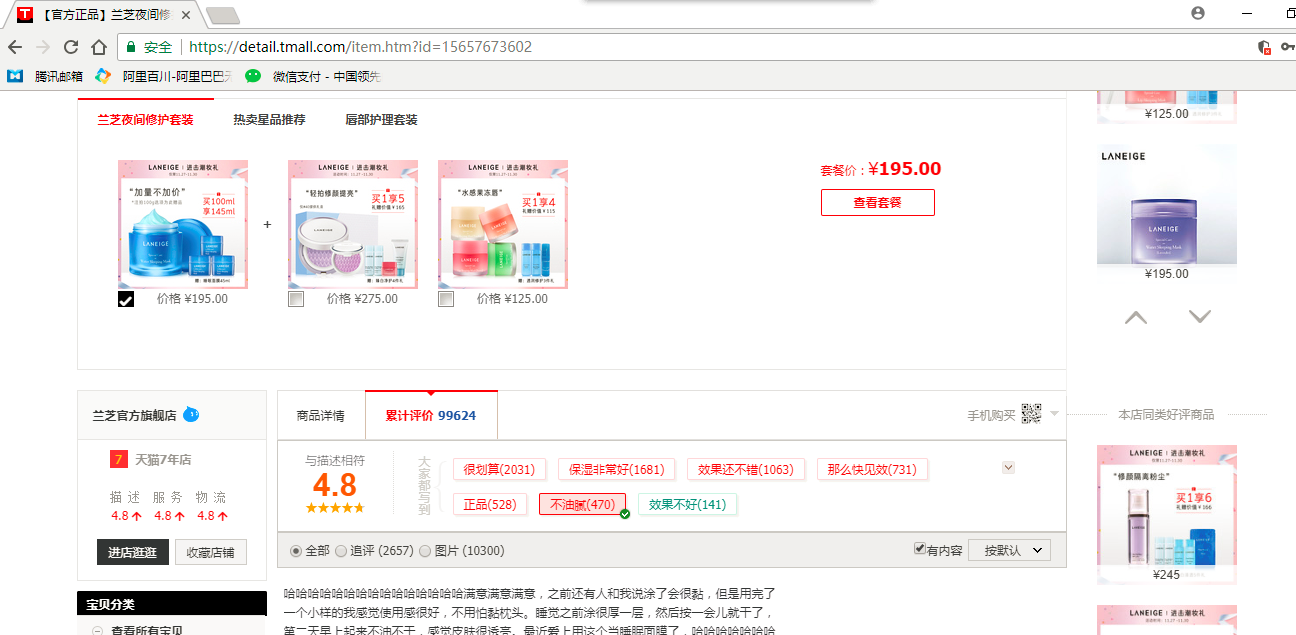
Task: Click the secure lock icon in address bar
Action: [x=130, y=47]
